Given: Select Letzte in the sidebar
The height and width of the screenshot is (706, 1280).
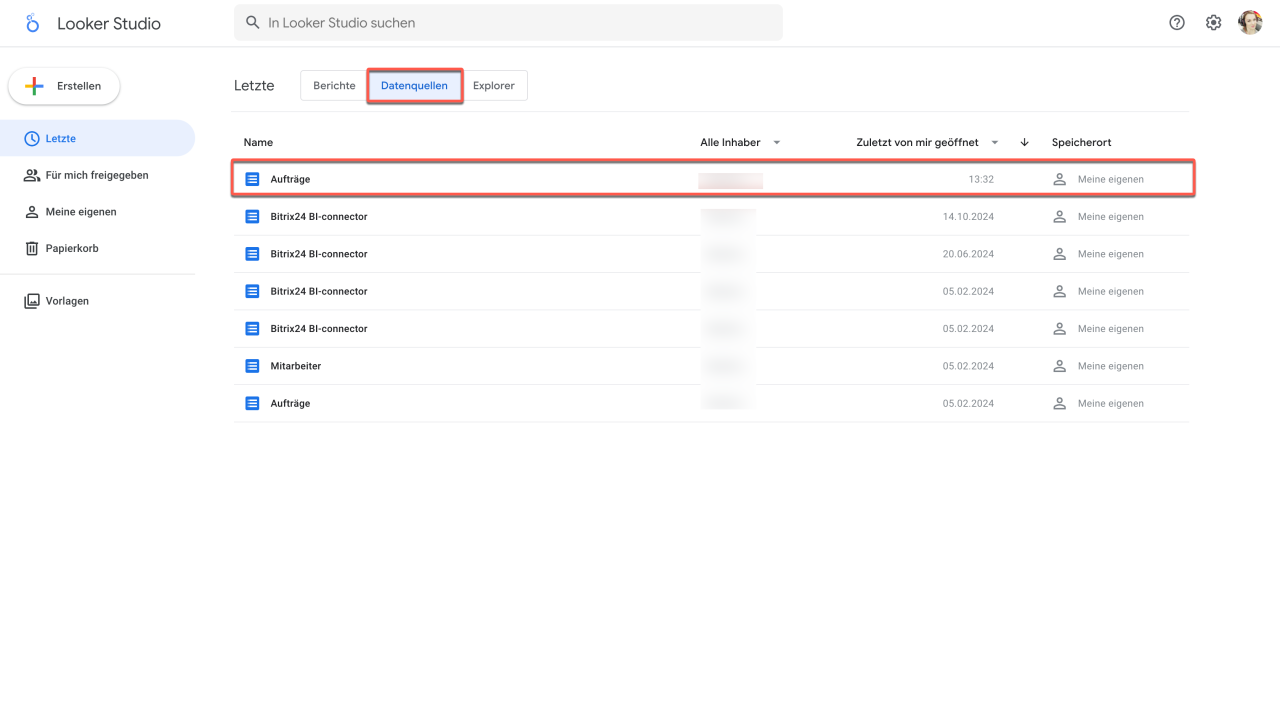Looking at the screenshot, I should 61,139.
